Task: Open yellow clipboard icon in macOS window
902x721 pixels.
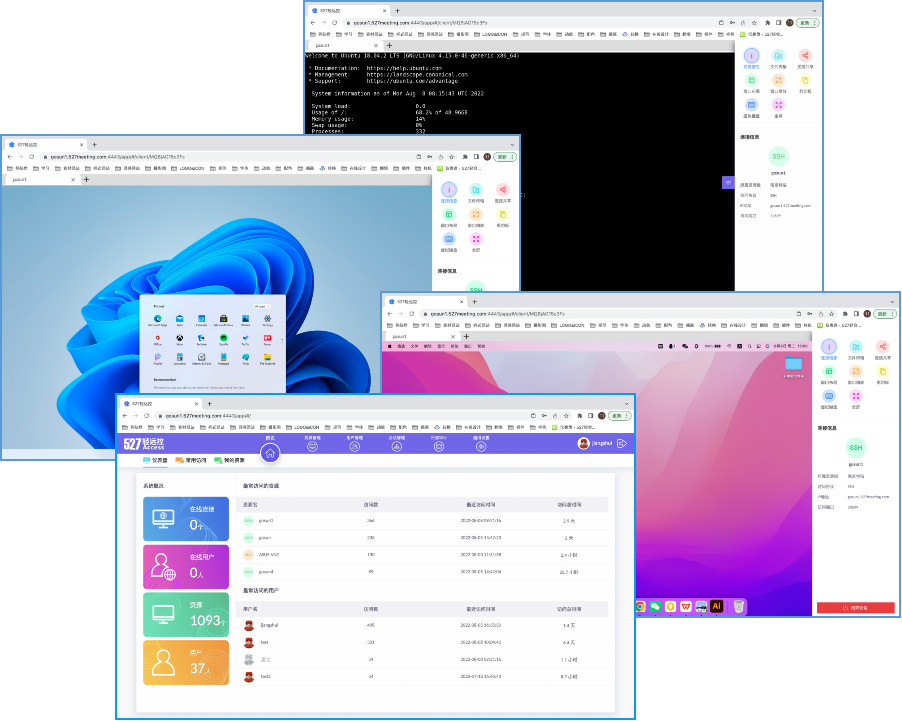Action: point(883,371)
